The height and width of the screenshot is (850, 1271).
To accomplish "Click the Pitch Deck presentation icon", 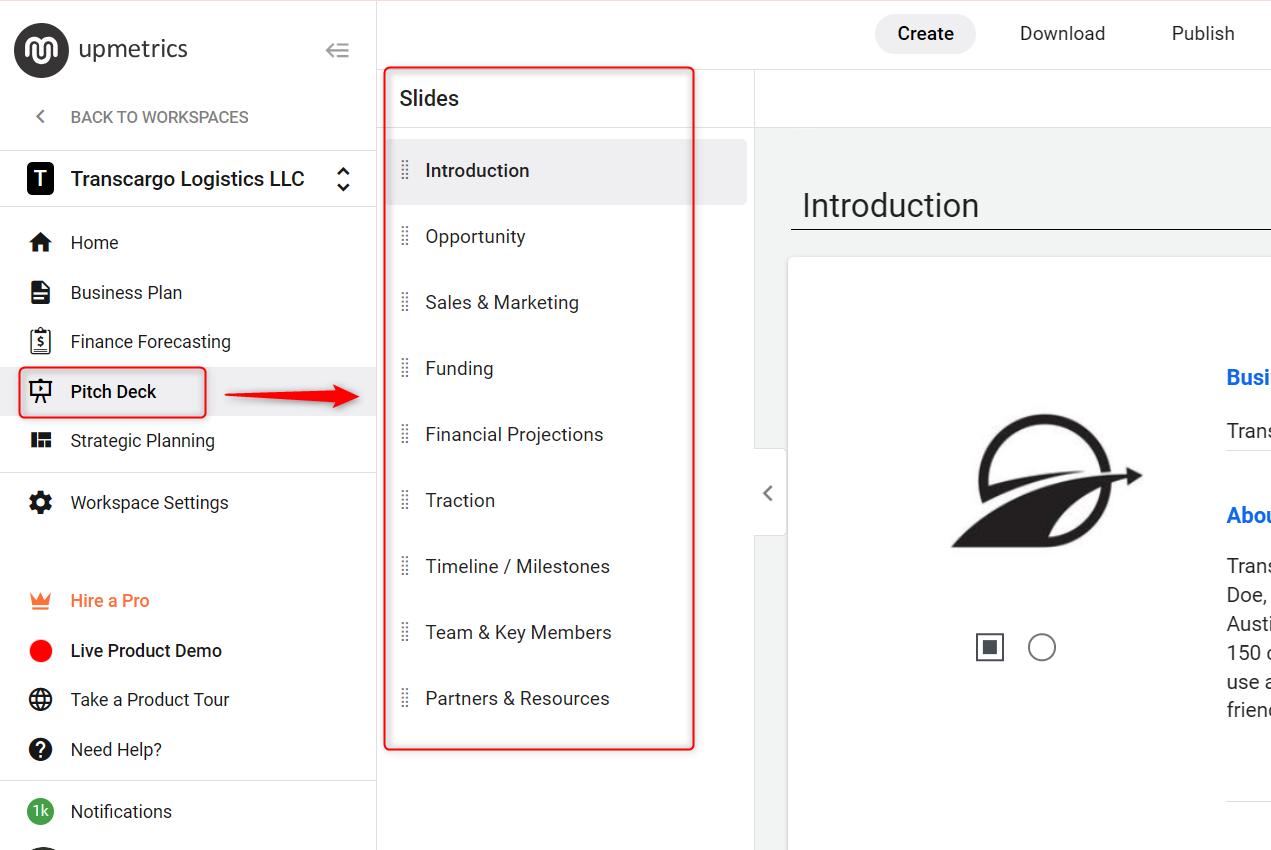I will coord(40,391).
